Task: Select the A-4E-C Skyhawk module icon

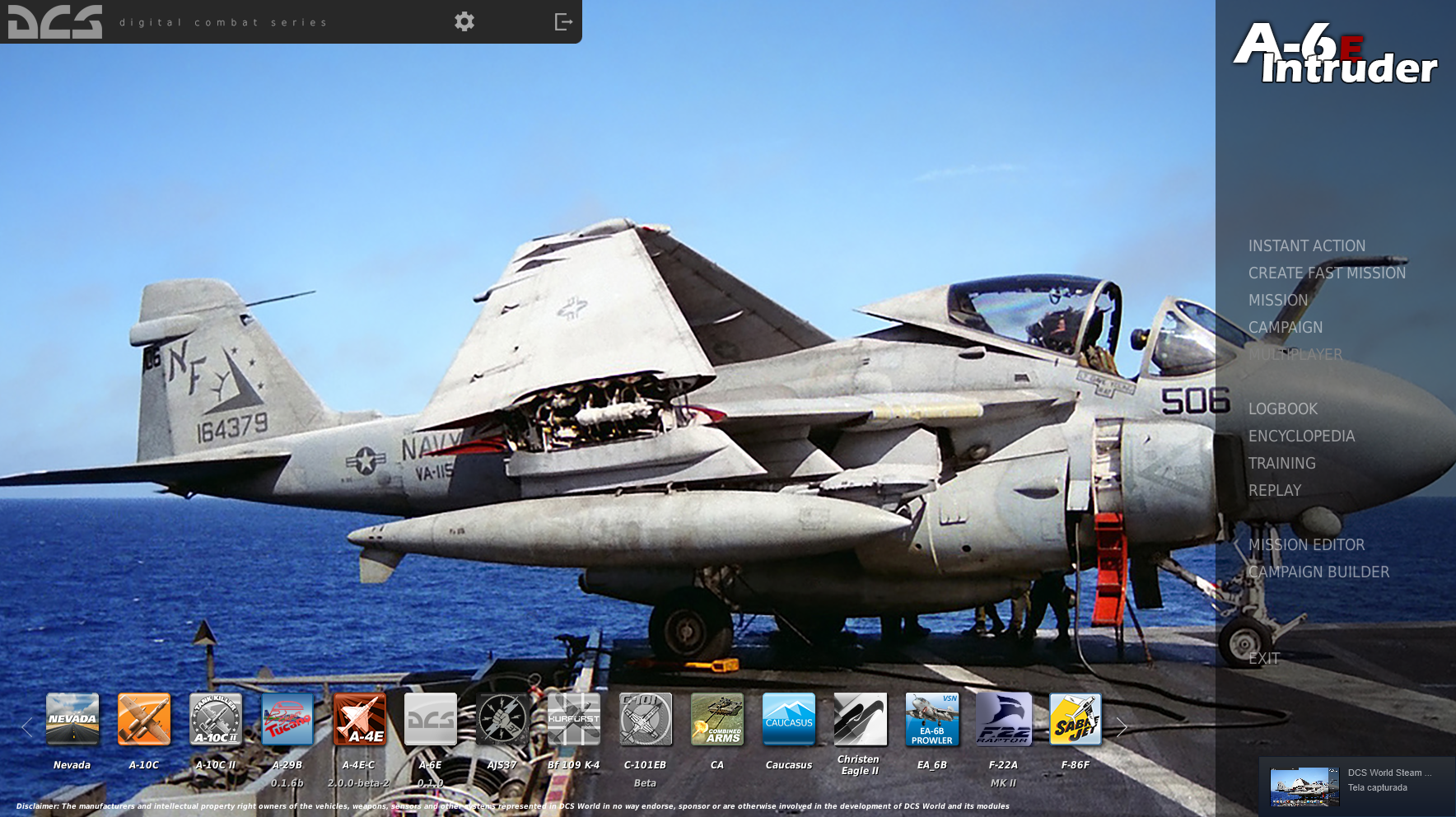Action: 359,719
